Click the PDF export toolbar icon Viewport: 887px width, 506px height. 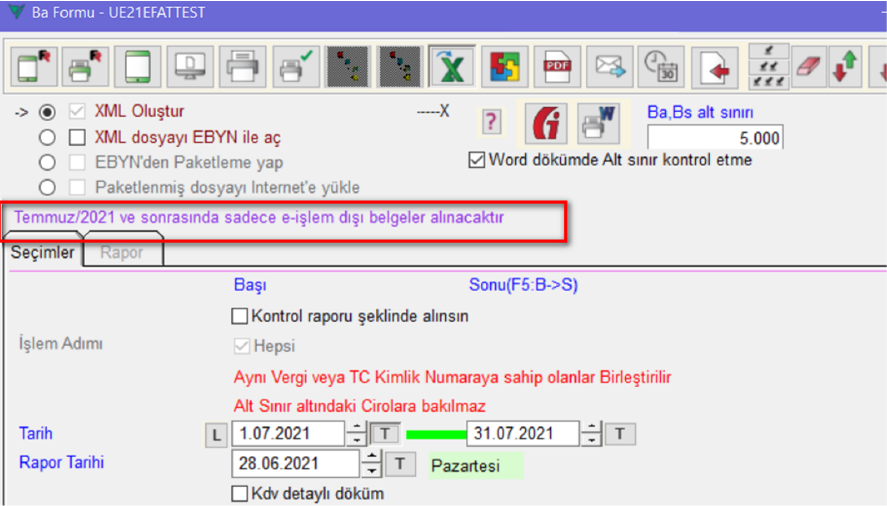point(555,67)
